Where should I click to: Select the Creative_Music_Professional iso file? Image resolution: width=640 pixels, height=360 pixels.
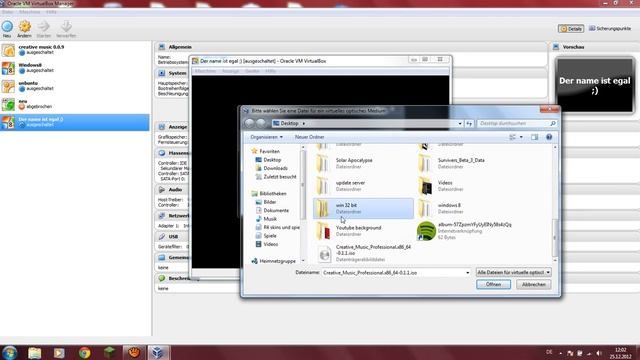363,253
